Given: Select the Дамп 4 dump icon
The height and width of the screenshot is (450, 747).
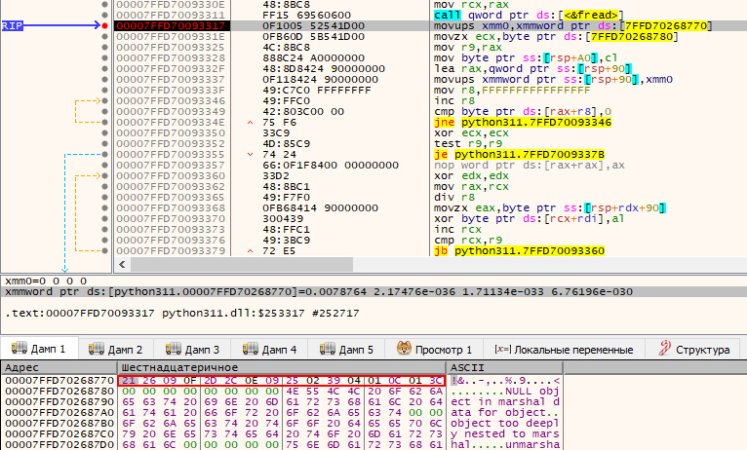Looking at the screenshot, I should [x=251, y=349].
